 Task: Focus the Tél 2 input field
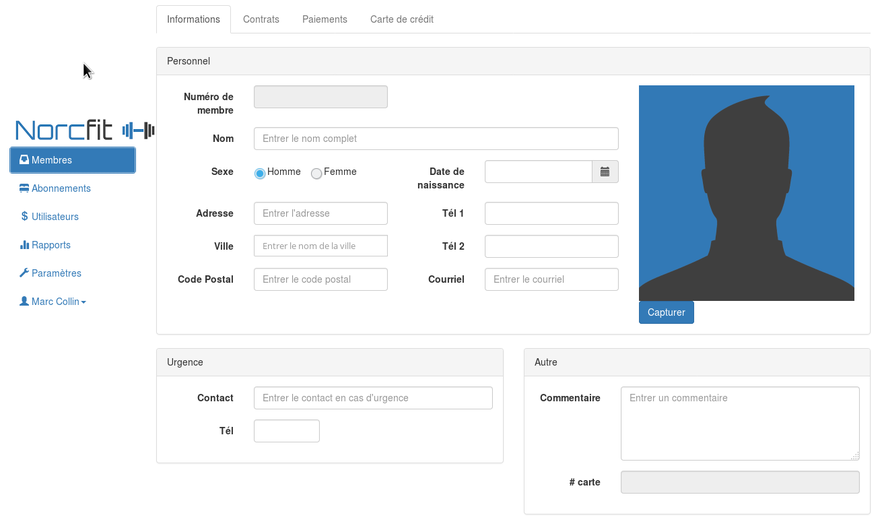[x=552, y=246]
